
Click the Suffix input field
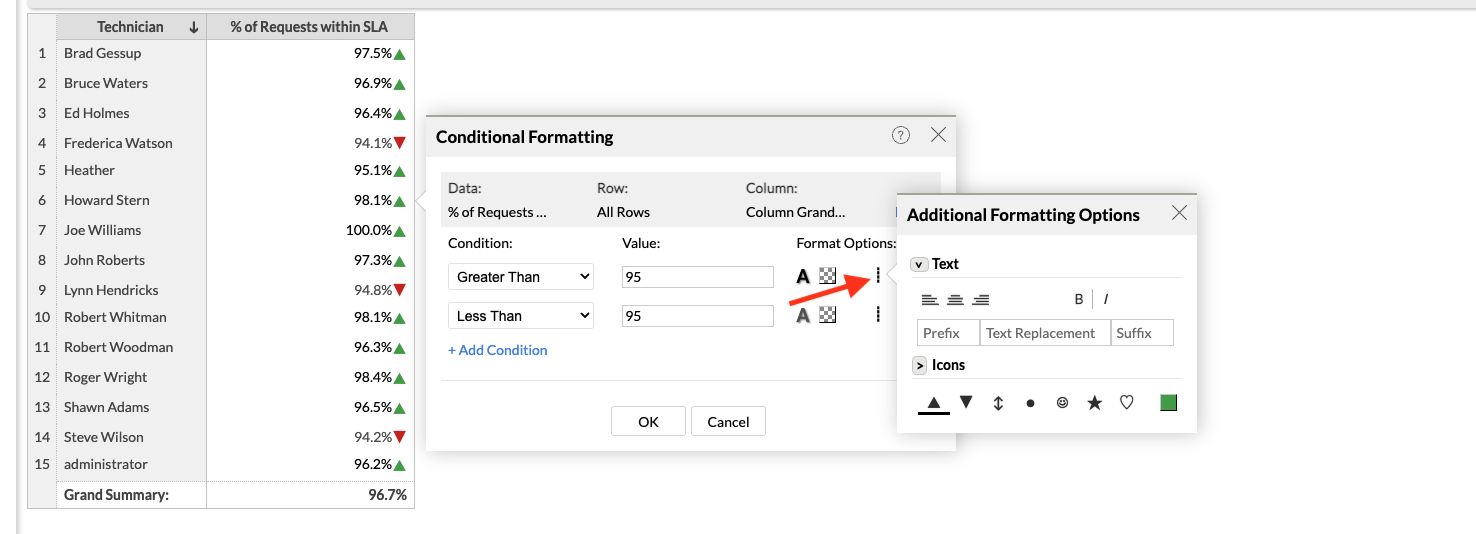pos(1142,333)
